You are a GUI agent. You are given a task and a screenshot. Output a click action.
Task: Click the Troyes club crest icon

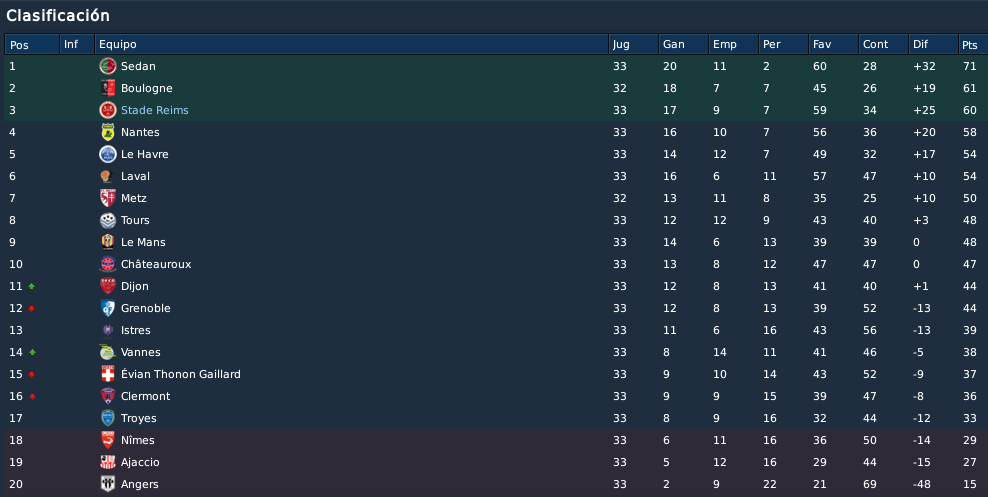tap(108, 418)
